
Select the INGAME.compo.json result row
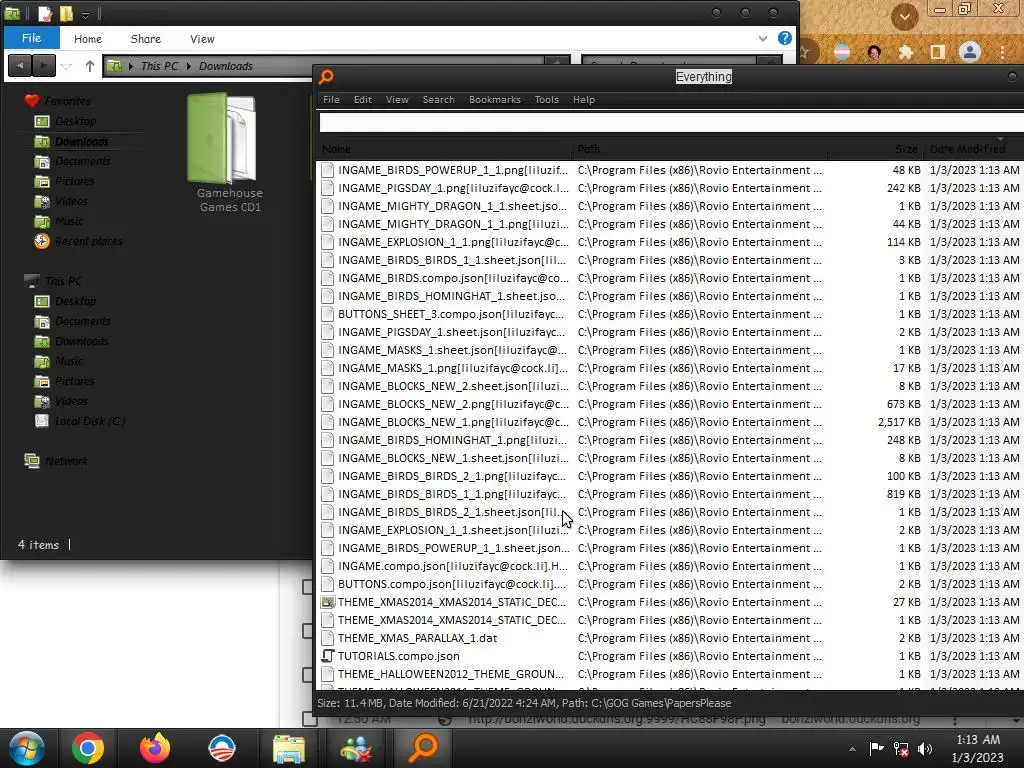[x=669, y=566]
